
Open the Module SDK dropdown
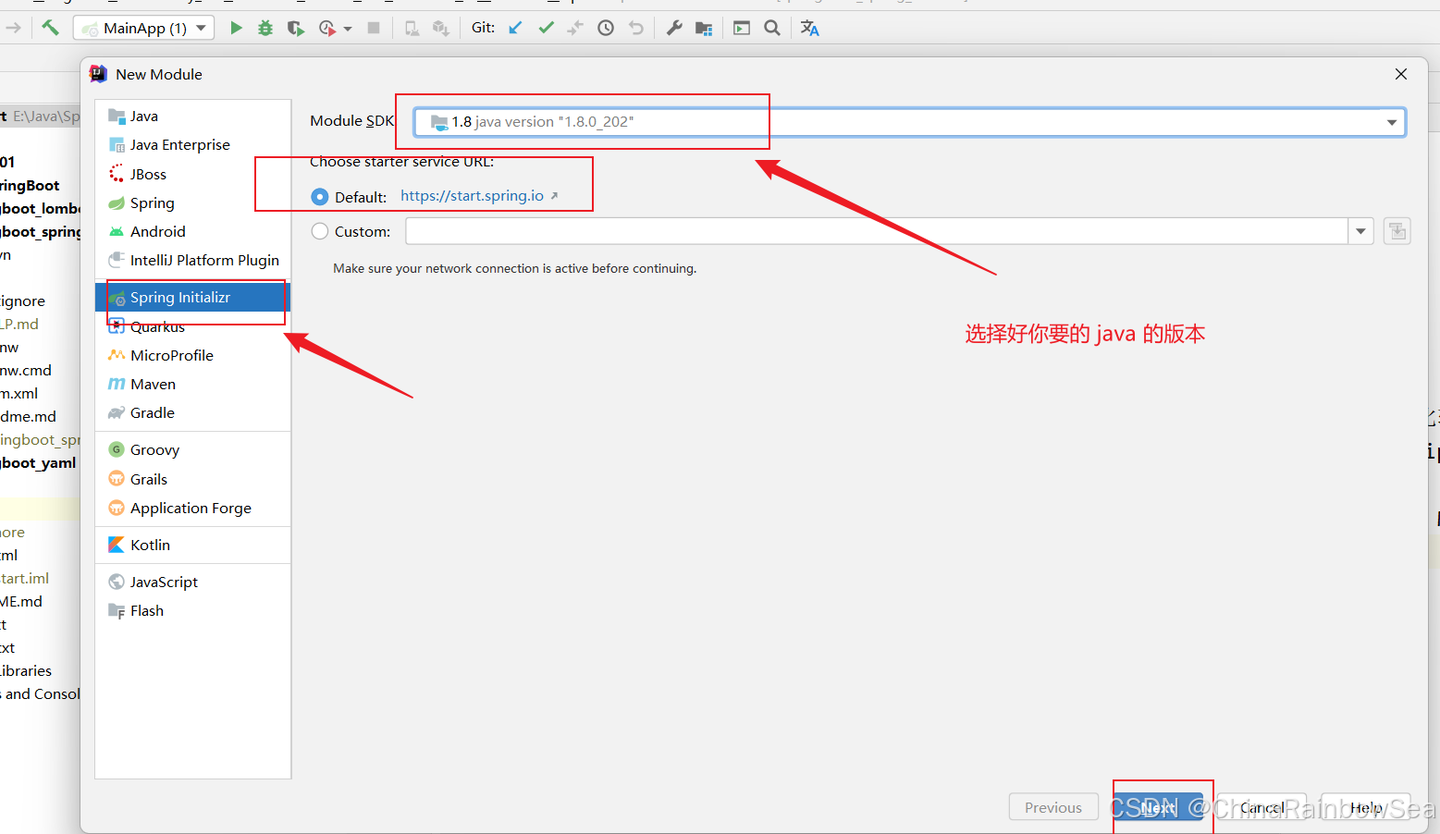[x=910, y=122]
